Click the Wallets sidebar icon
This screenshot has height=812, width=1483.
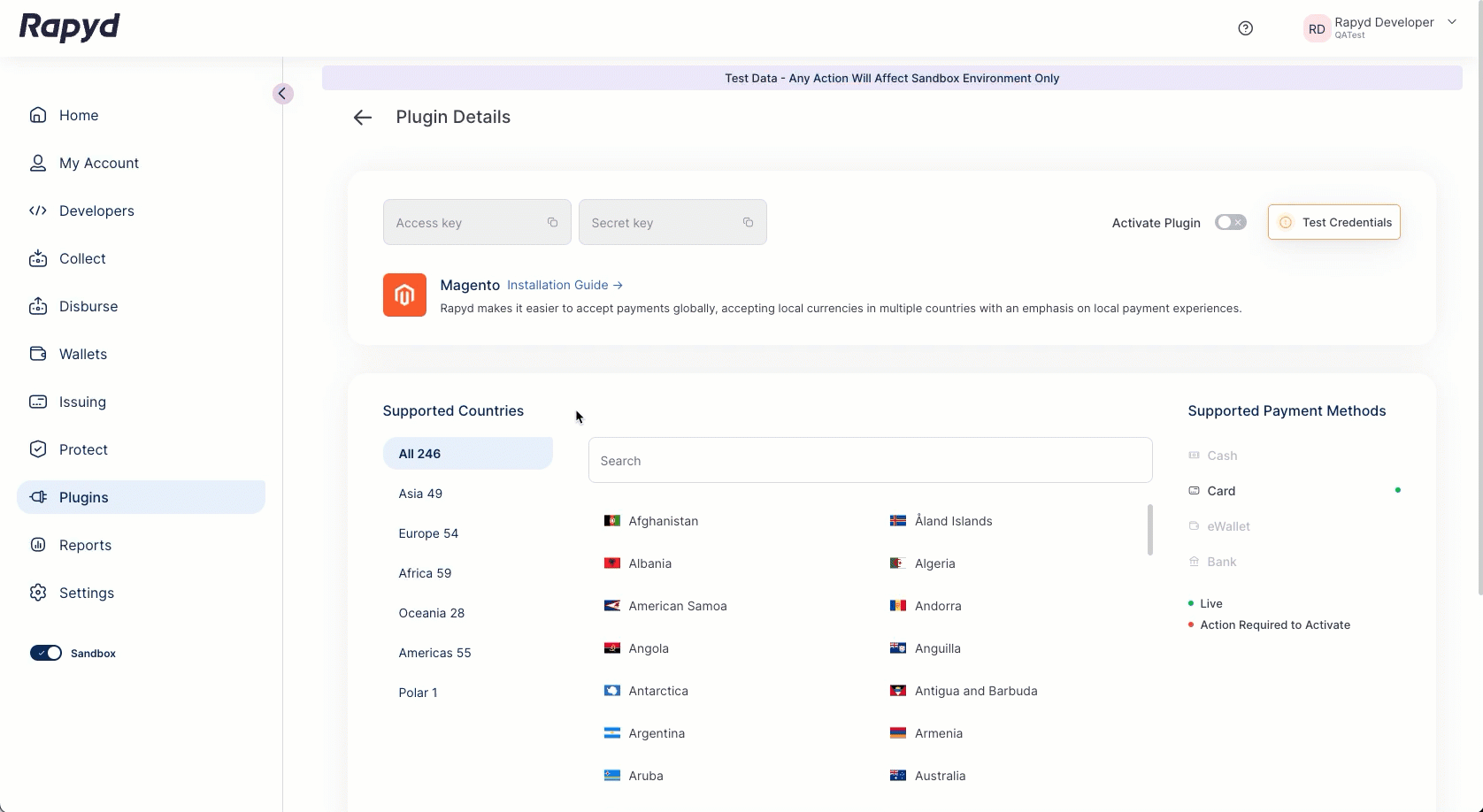click(38, 354)
